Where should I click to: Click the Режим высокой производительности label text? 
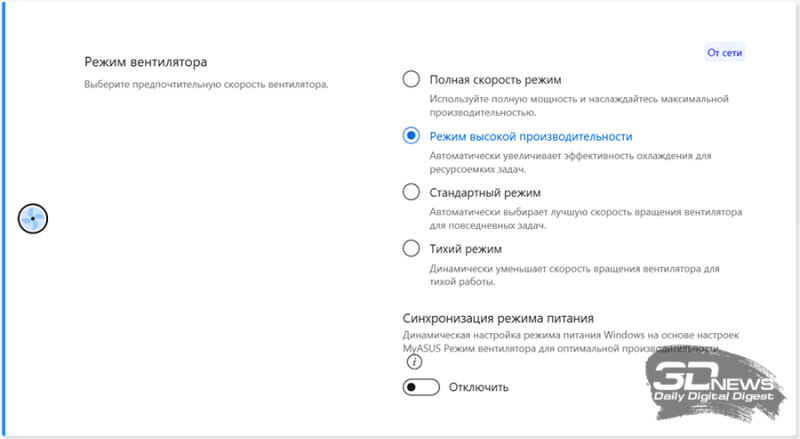point(530,136)
